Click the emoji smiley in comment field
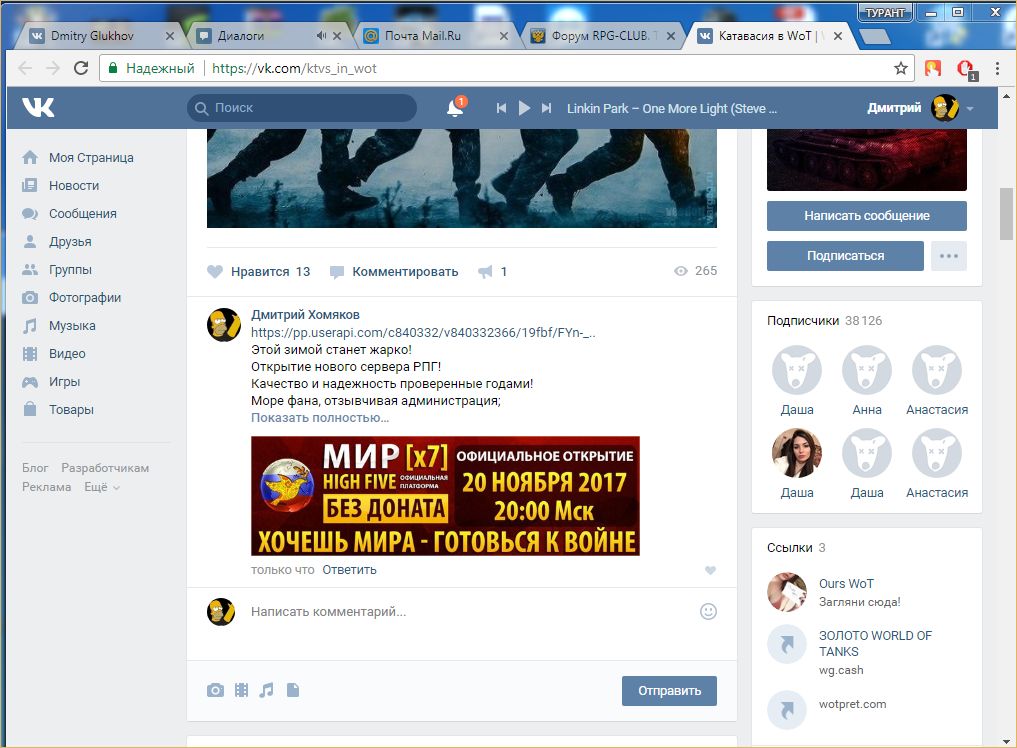This screenshot has width=1017, height=748. pyautogui.click(x=708, y=611)
